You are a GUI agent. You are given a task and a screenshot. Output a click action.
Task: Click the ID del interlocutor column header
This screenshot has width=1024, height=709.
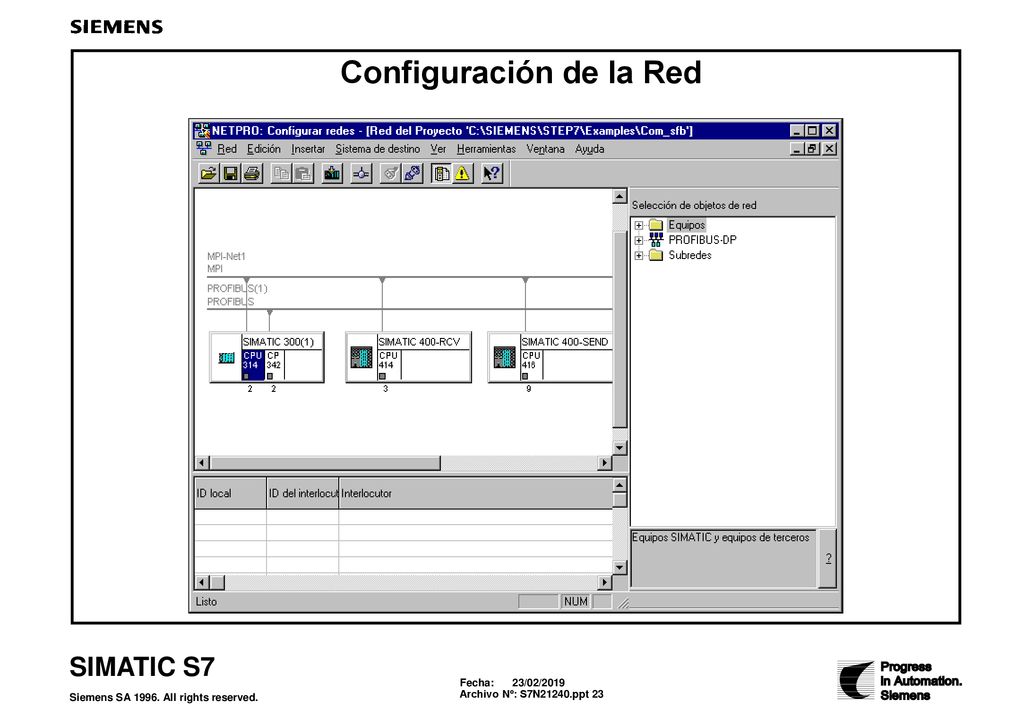coord(303,493)
